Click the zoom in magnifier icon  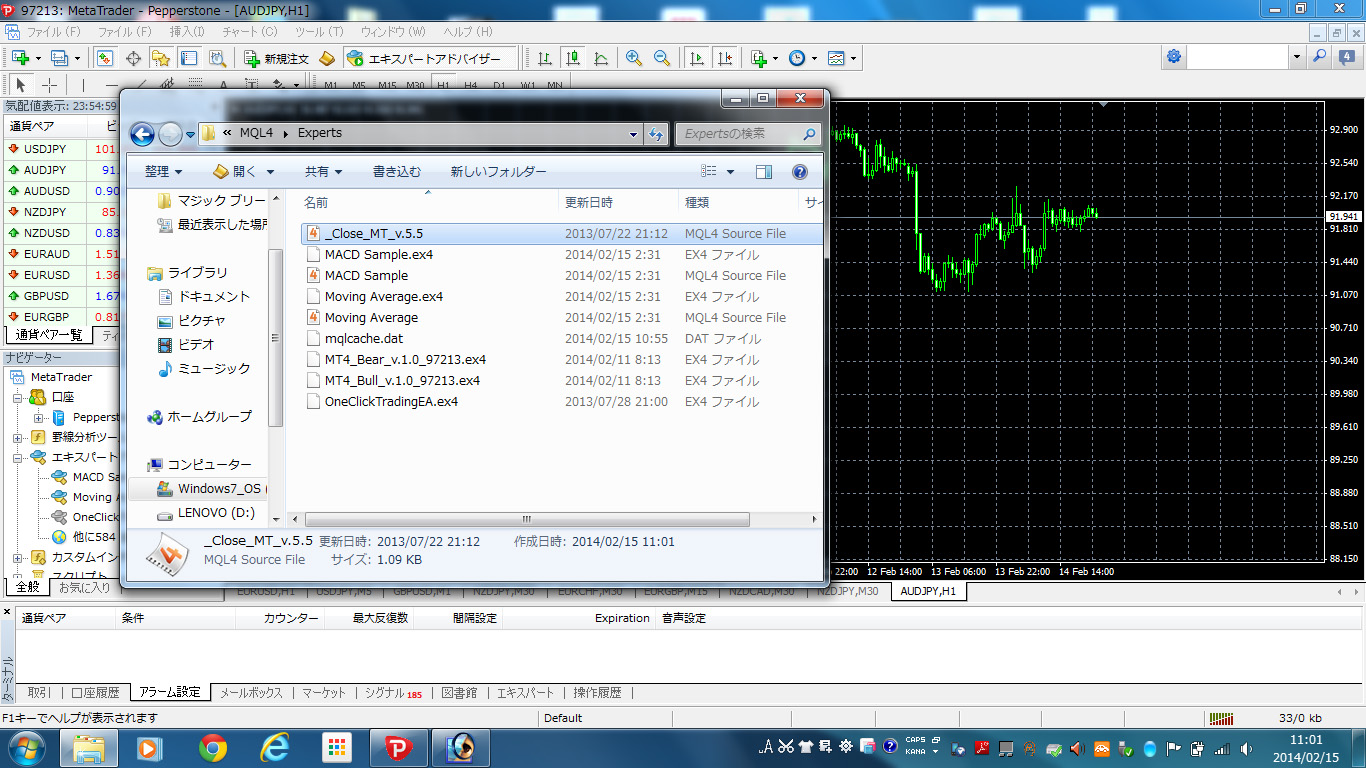click(x=634, y=58)
